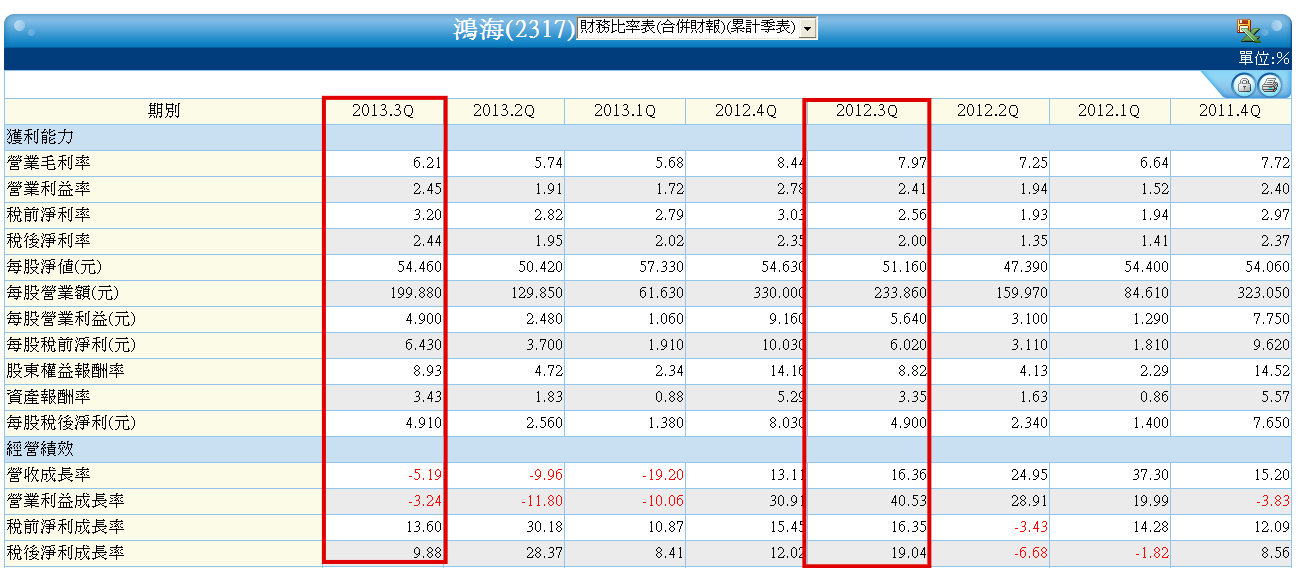The image size is (1304, 568).
Task: Select the 2012.2Q column header
Action: pos(988,111)
